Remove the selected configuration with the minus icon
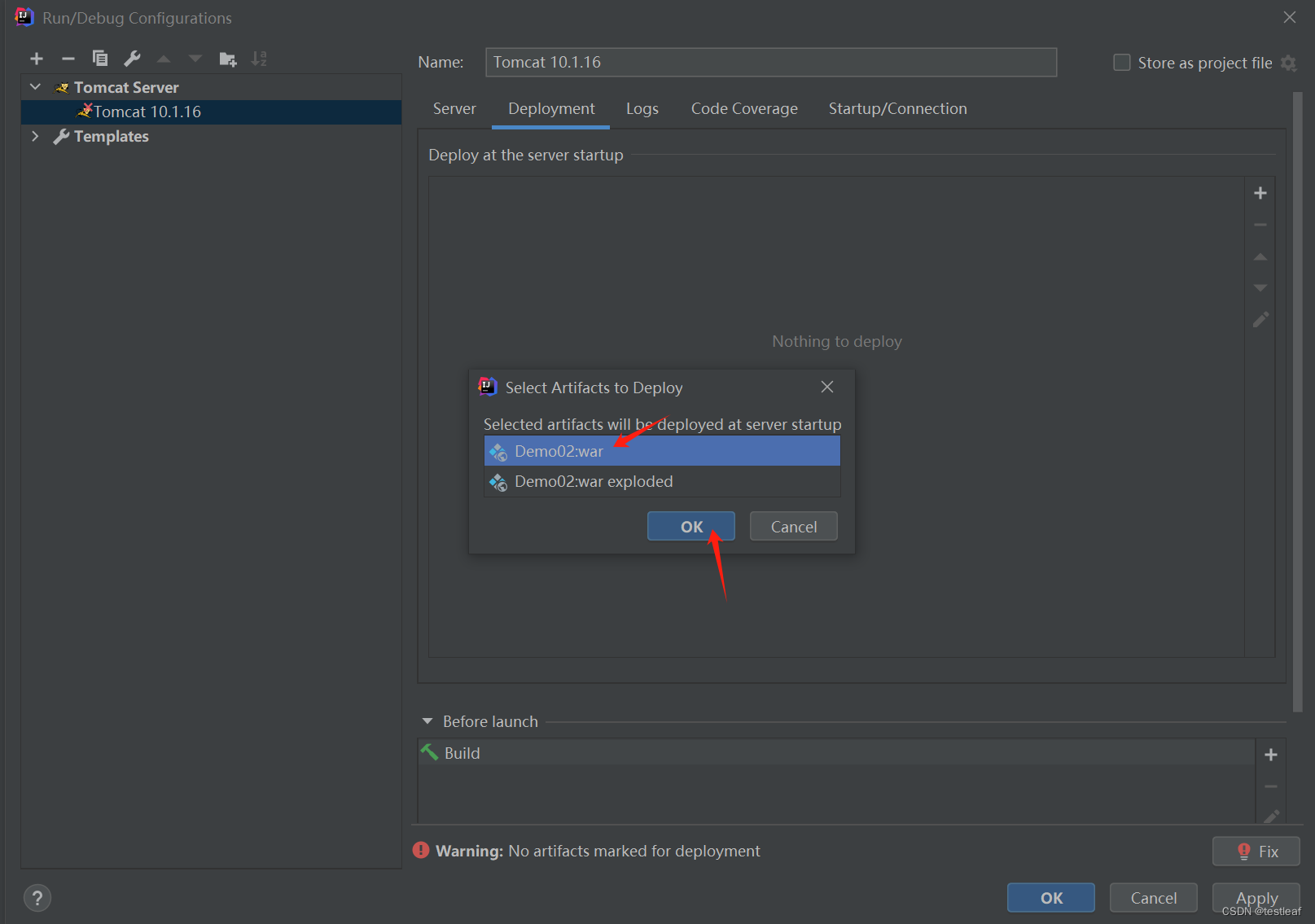The height and width of the screenshot is (924, 1315). click(x=68, y=59)
